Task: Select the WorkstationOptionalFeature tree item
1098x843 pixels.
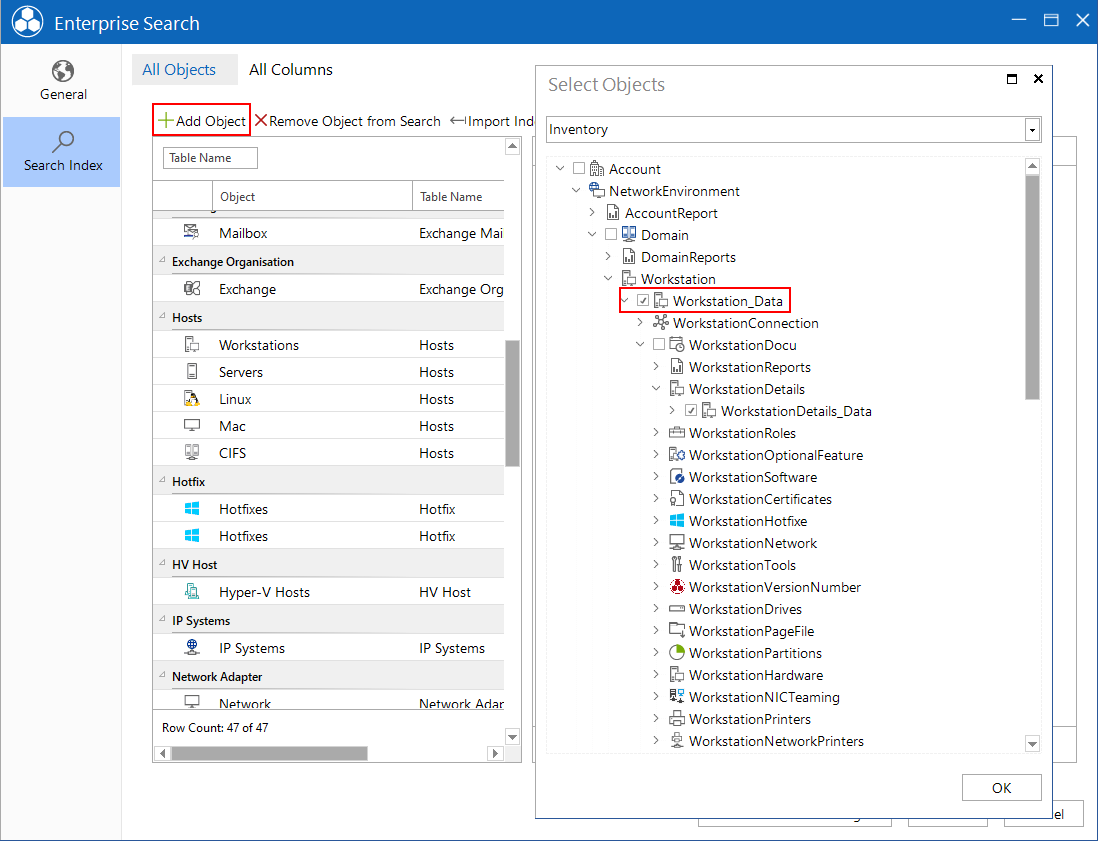Action: pos(776,455)
